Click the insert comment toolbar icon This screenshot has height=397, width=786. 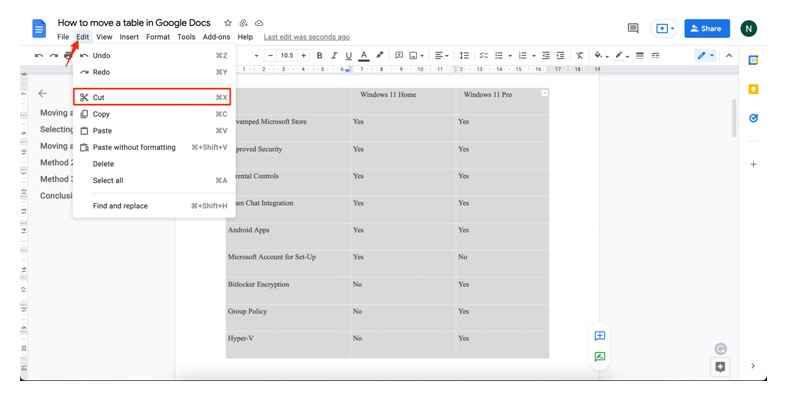[399, 55]
